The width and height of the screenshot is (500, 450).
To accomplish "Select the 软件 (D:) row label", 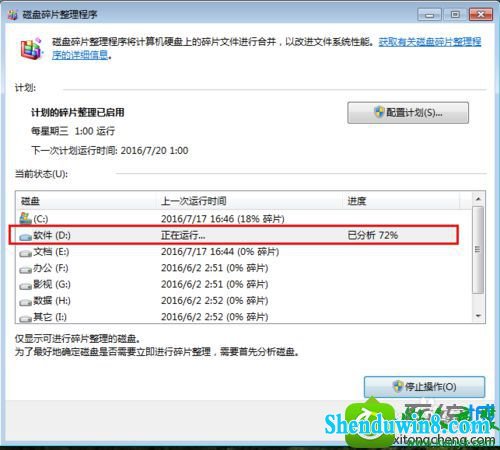I will pyautogui.click(x=52, y=235).
